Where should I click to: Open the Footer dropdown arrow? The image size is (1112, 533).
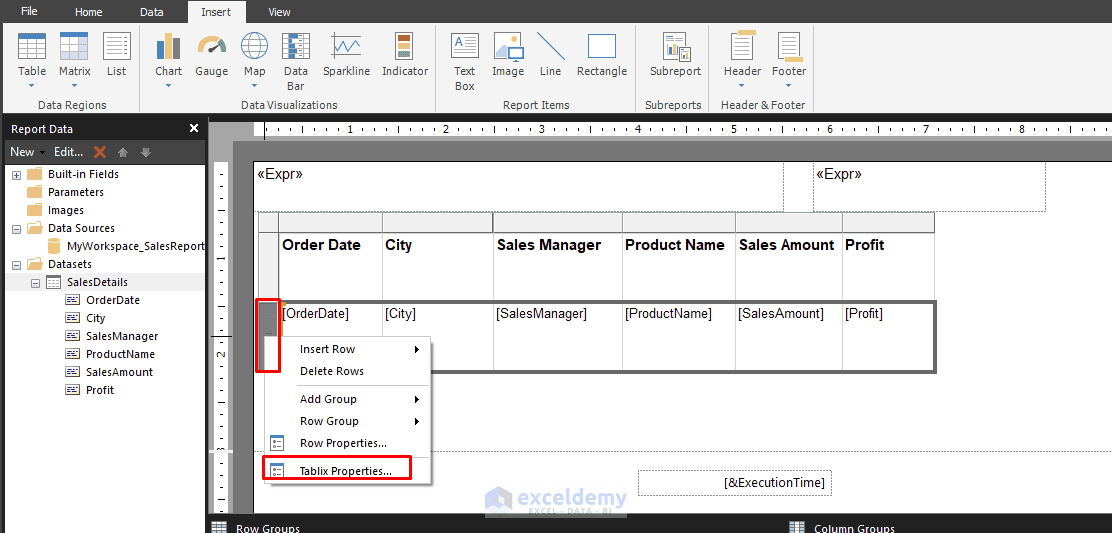pyautogui.click(x=789, y=86)
